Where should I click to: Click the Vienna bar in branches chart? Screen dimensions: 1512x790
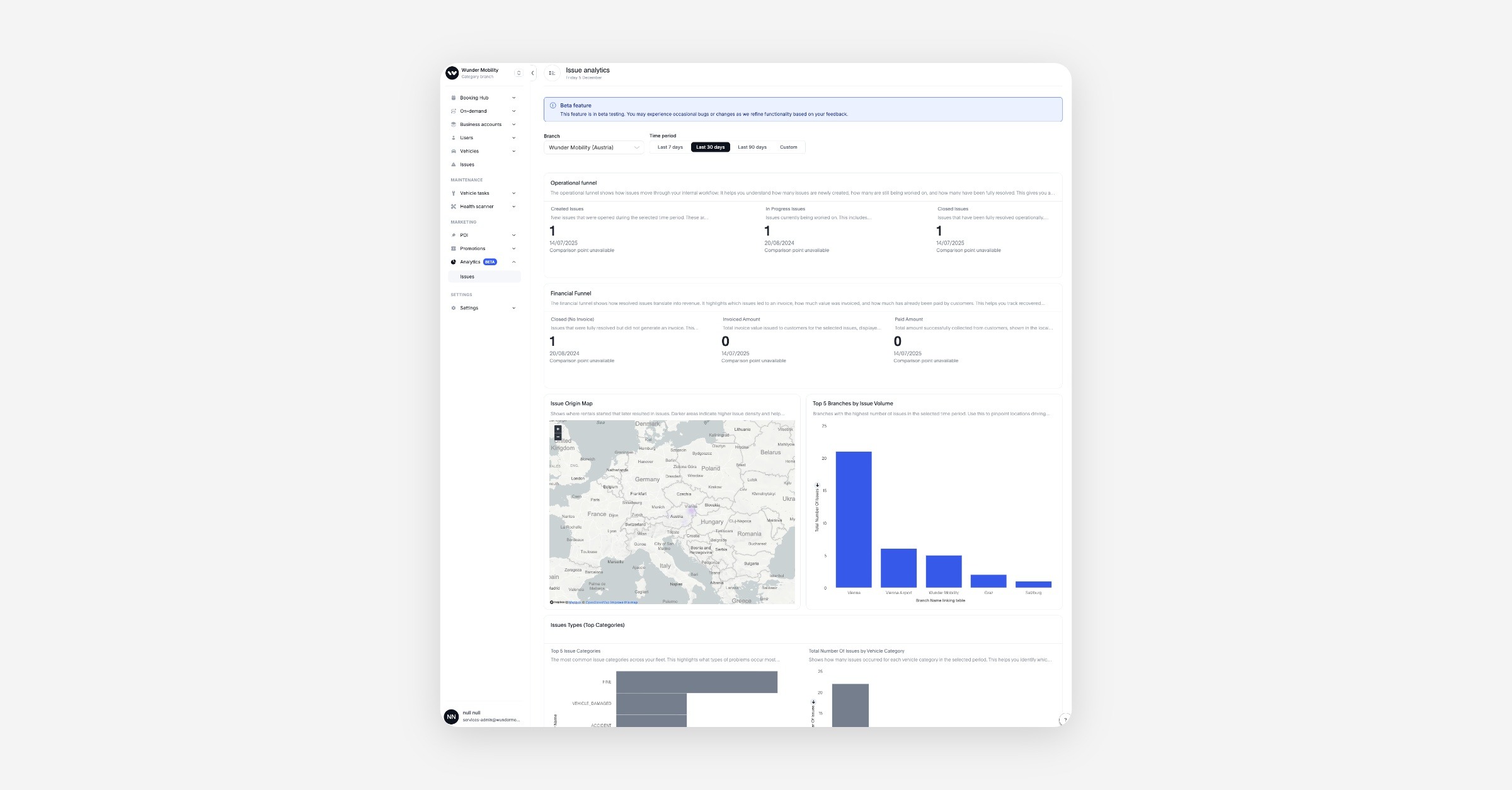tap(853, 520)
